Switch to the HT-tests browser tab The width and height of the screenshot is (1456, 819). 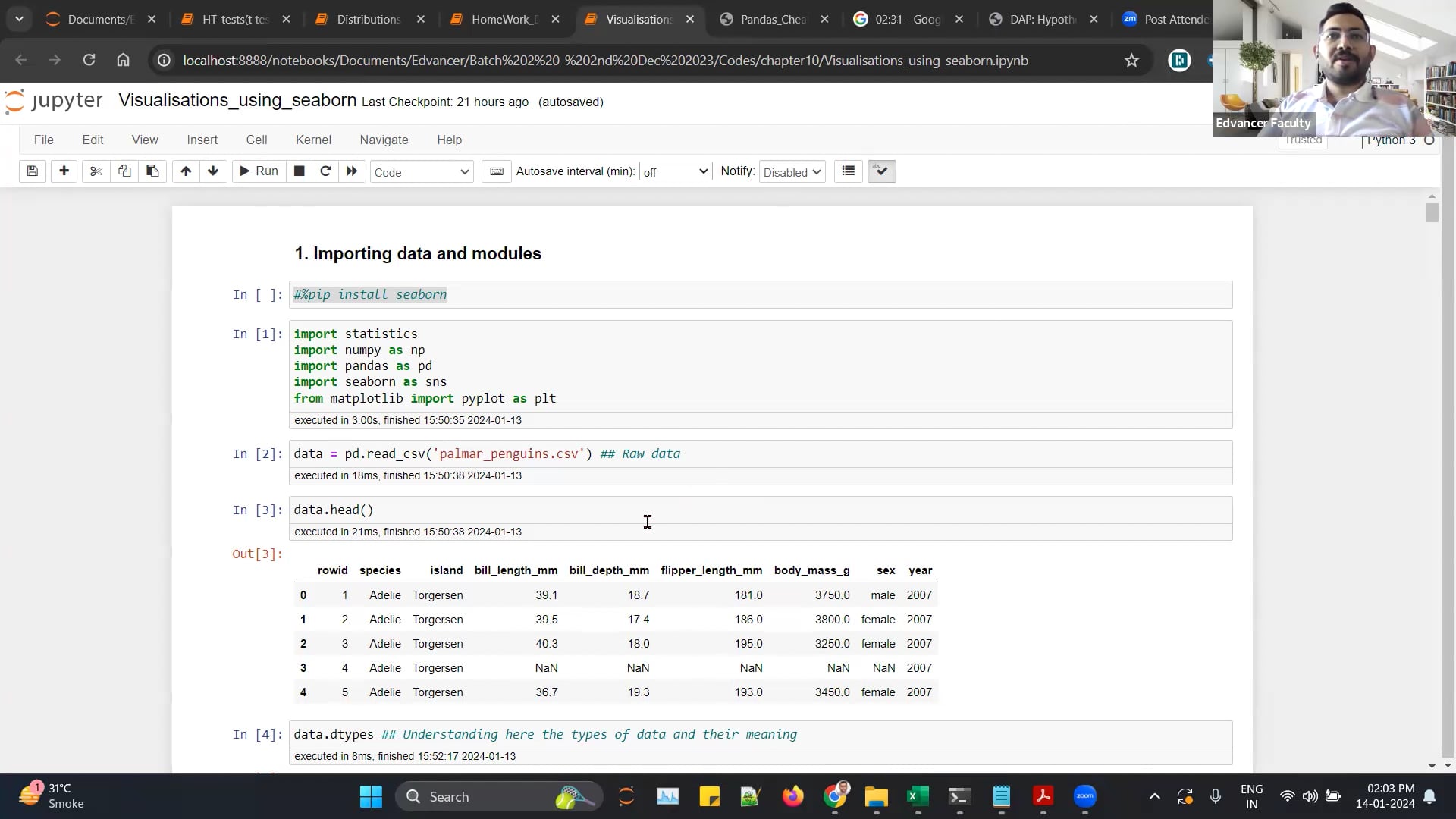click(236, 19)
